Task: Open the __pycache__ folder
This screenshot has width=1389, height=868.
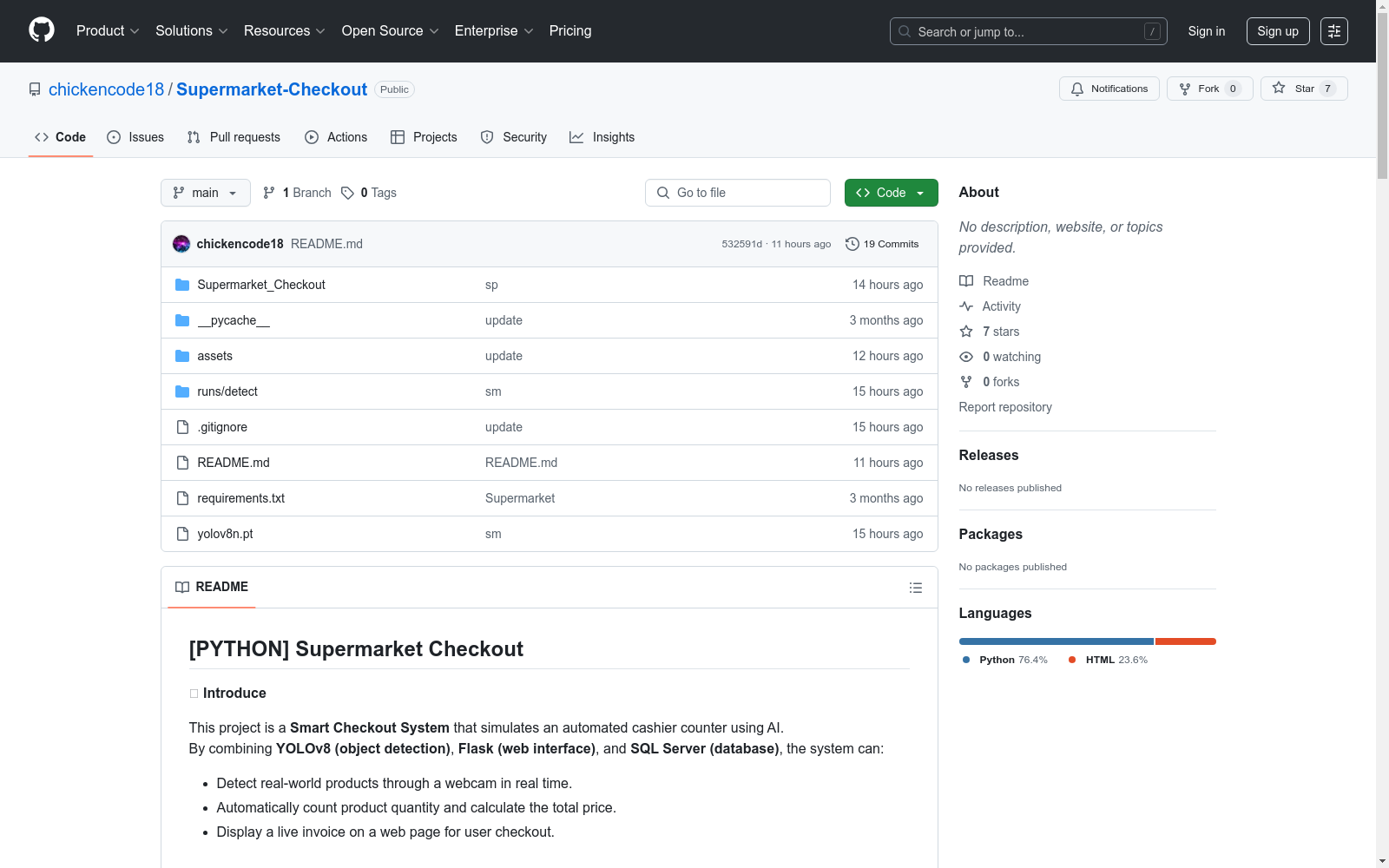Action: (x=234, y=320)
